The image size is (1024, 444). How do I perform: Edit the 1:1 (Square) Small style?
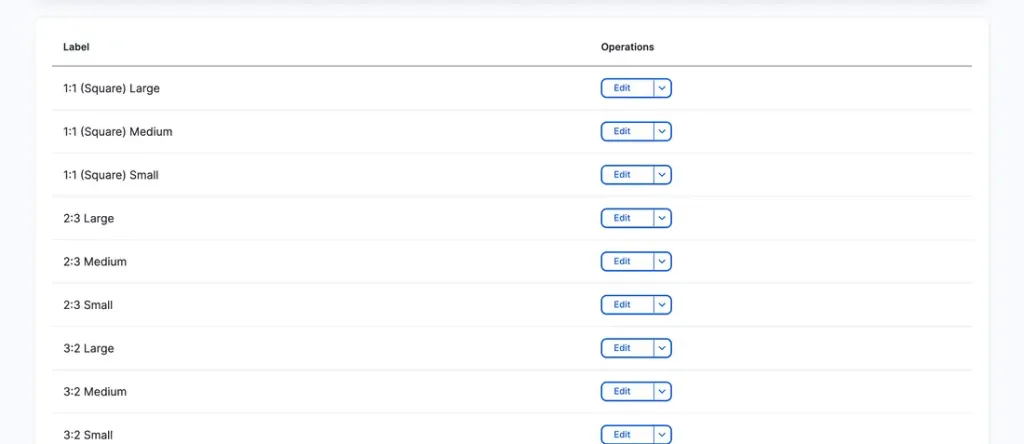pos(627,175)
